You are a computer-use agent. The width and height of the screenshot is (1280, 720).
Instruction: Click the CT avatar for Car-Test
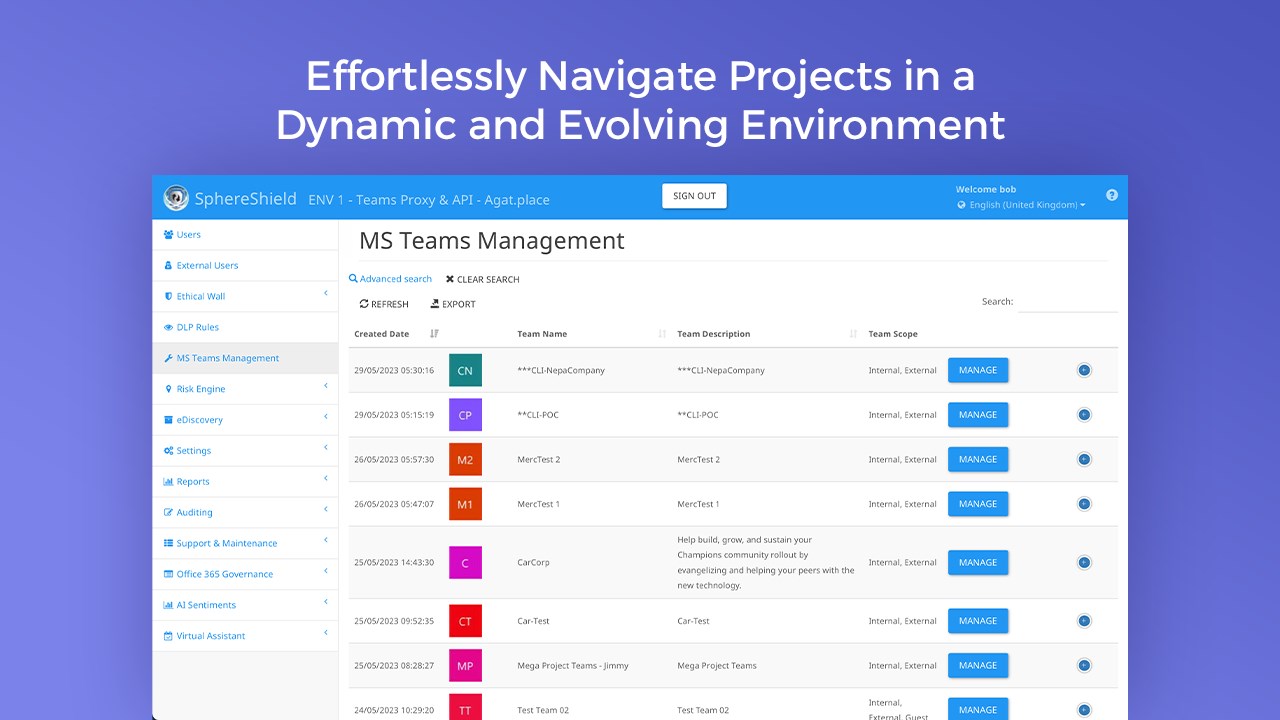[465, 621]
